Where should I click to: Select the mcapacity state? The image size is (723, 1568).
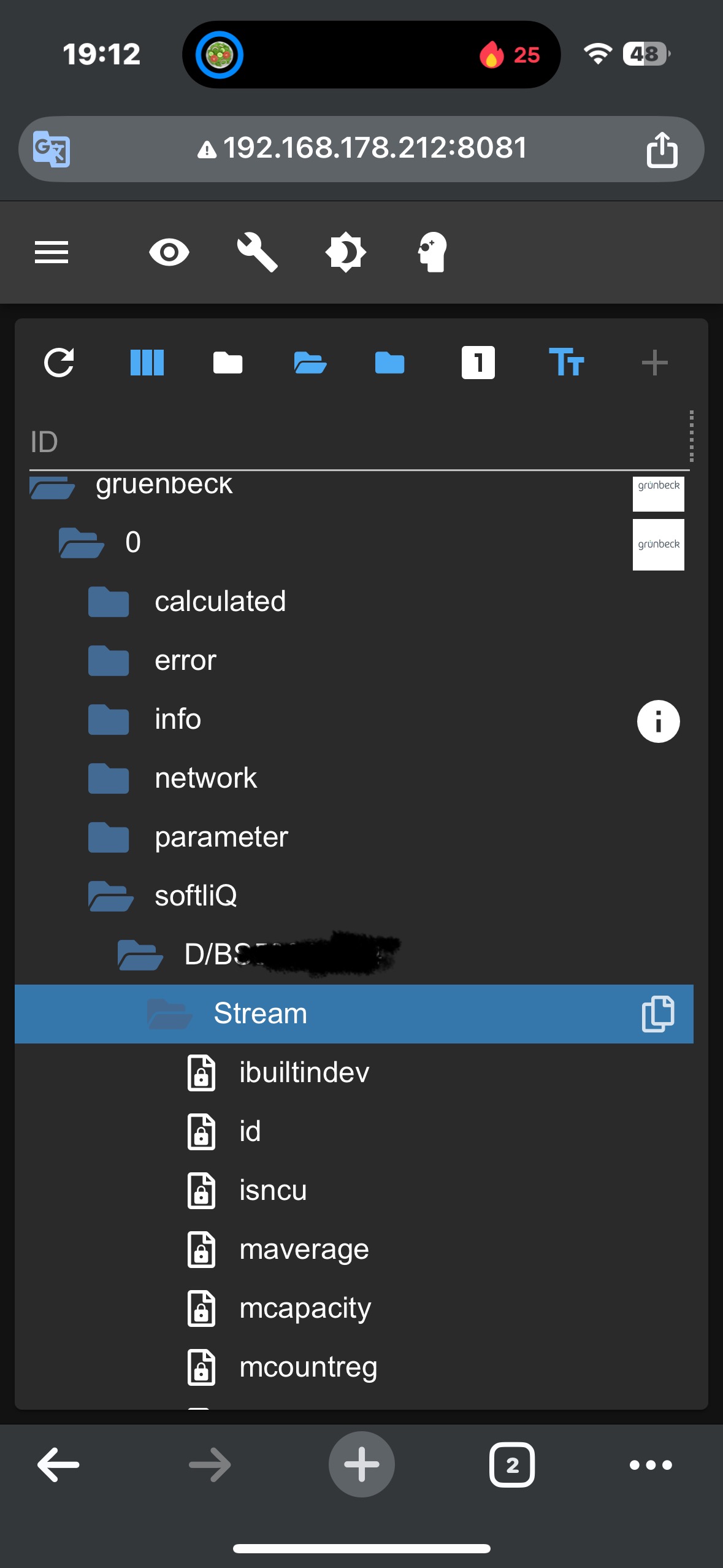coord(305,1308)
